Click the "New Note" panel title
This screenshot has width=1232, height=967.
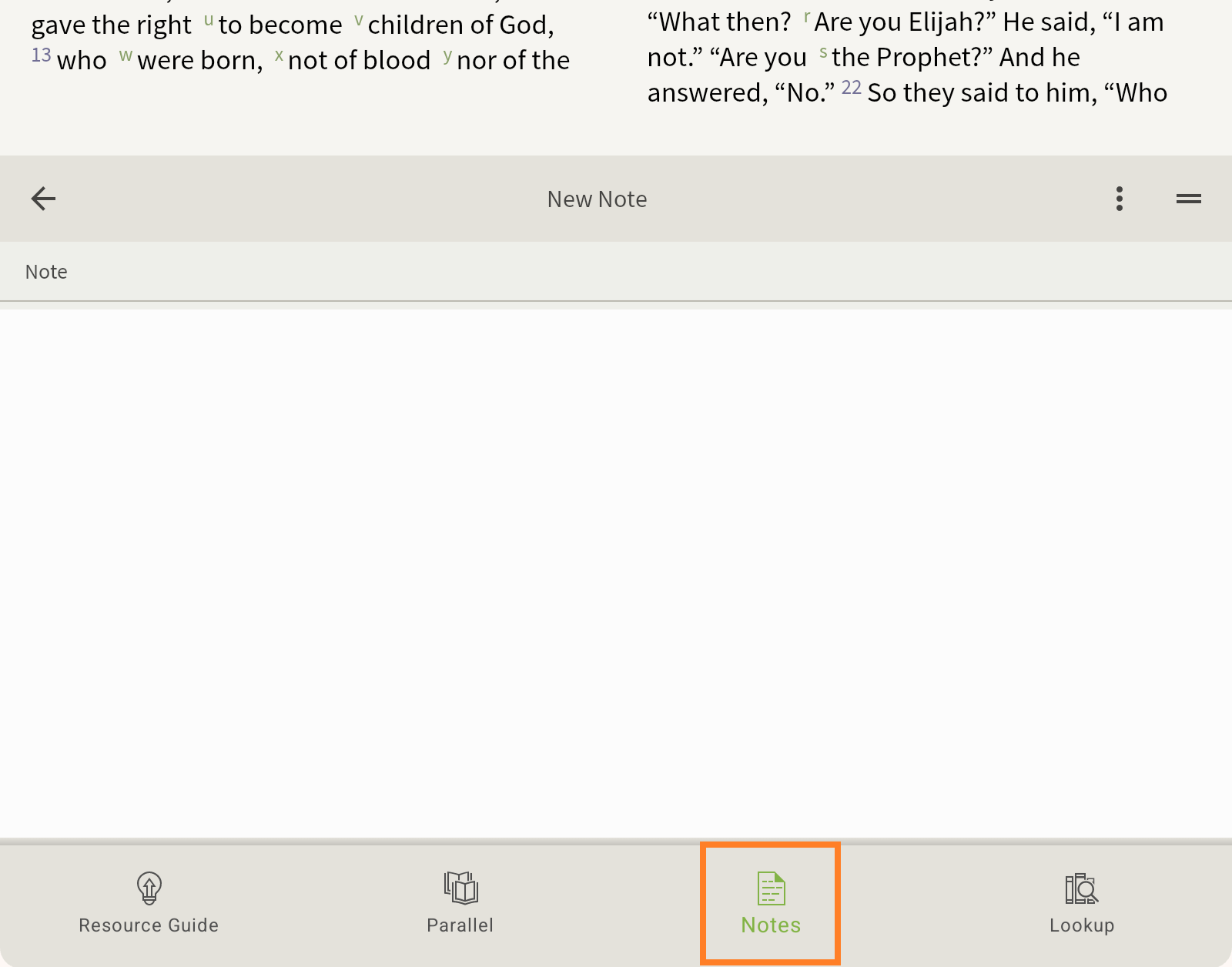point(597,199)
